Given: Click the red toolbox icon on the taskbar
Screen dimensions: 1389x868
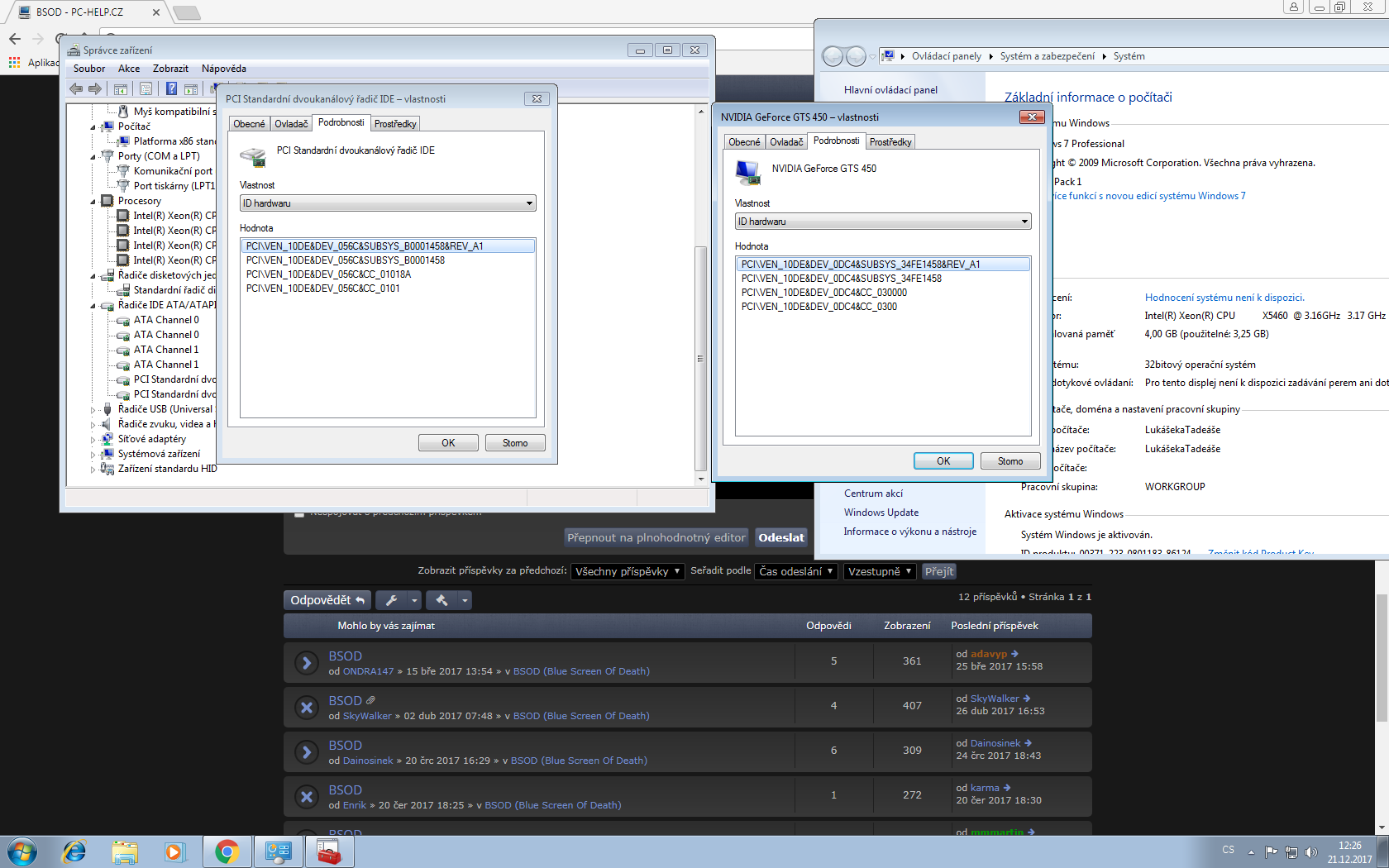Looking at the screenshot, I should 329,851.
